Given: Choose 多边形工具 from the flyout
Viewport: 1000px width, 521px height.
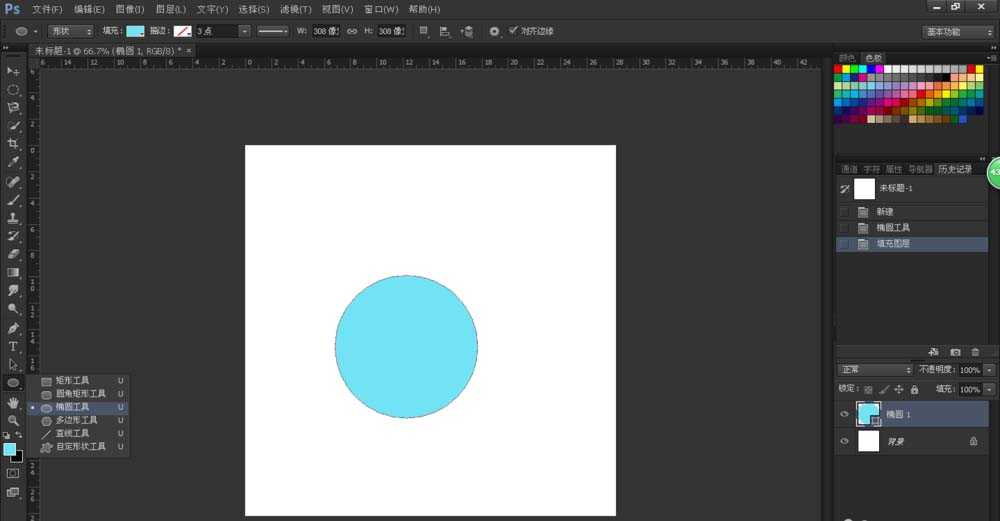Looking at the screenshot, I should tap(77, 421).
